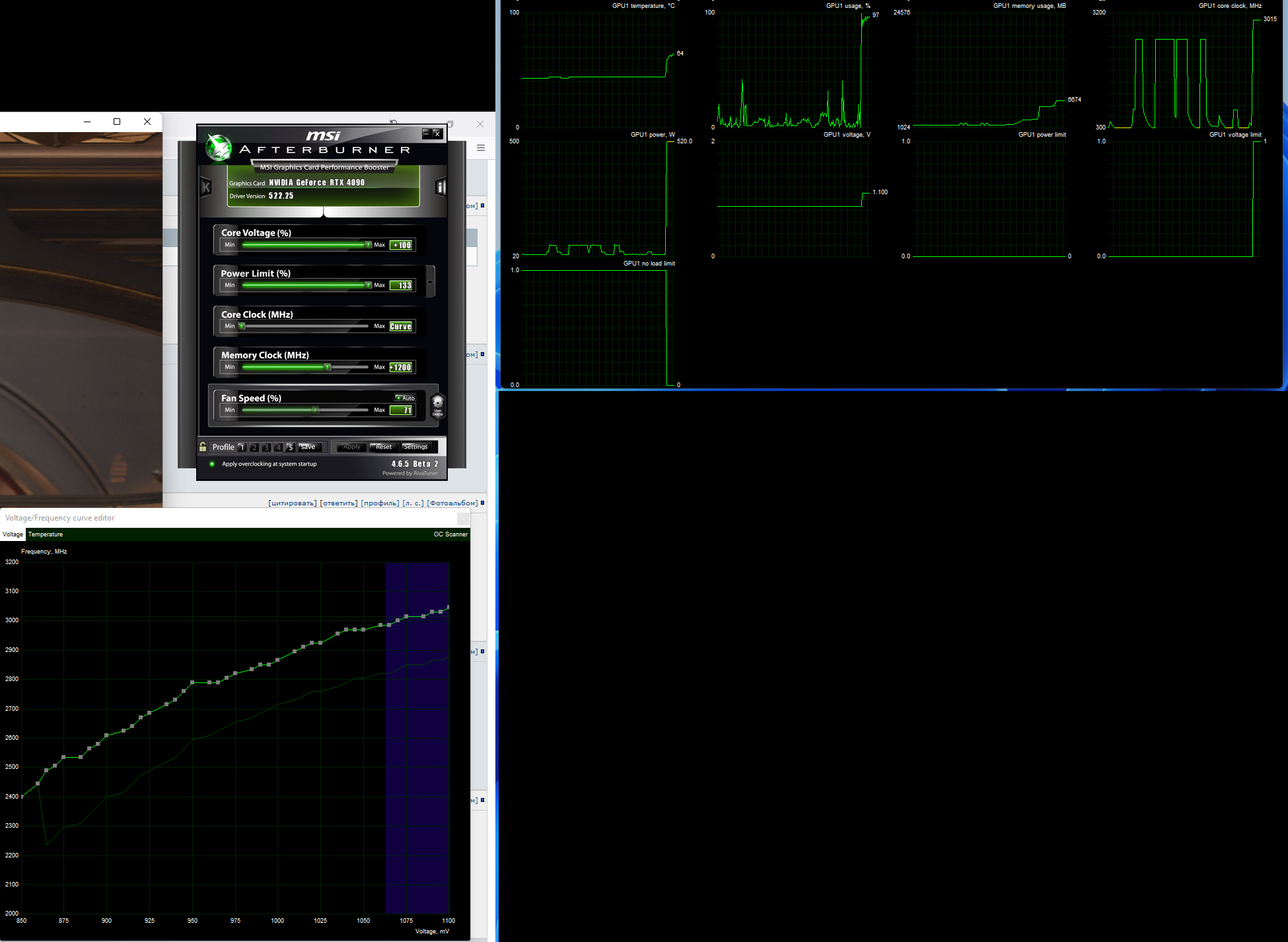Image resolution: width=1288 pixels, height=942 pixels.
Task: Switch to Temperature tab in curve editor
Action: click(x=46, y=534)
